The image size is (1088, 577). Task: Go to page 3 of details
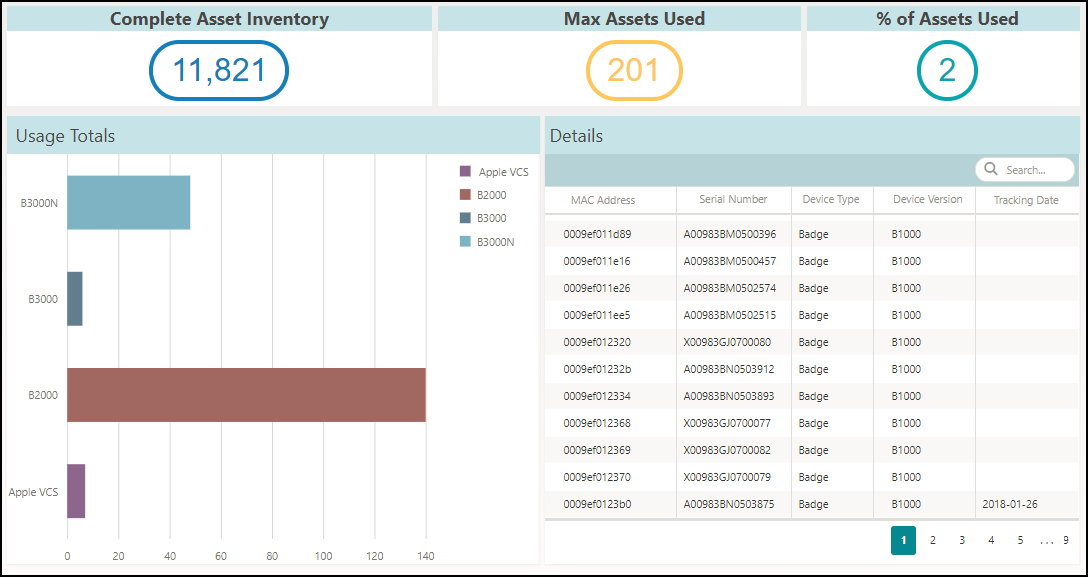961,541
